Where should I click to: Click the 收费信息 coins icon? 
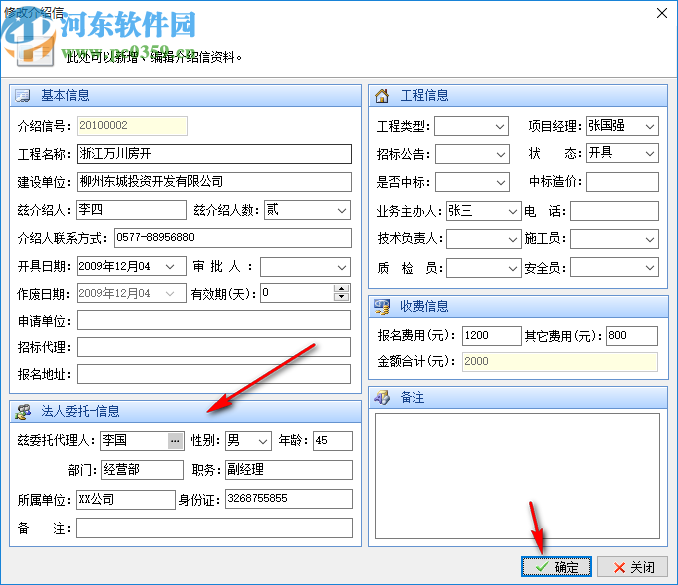pyautogui.click(x=382, y=307)
